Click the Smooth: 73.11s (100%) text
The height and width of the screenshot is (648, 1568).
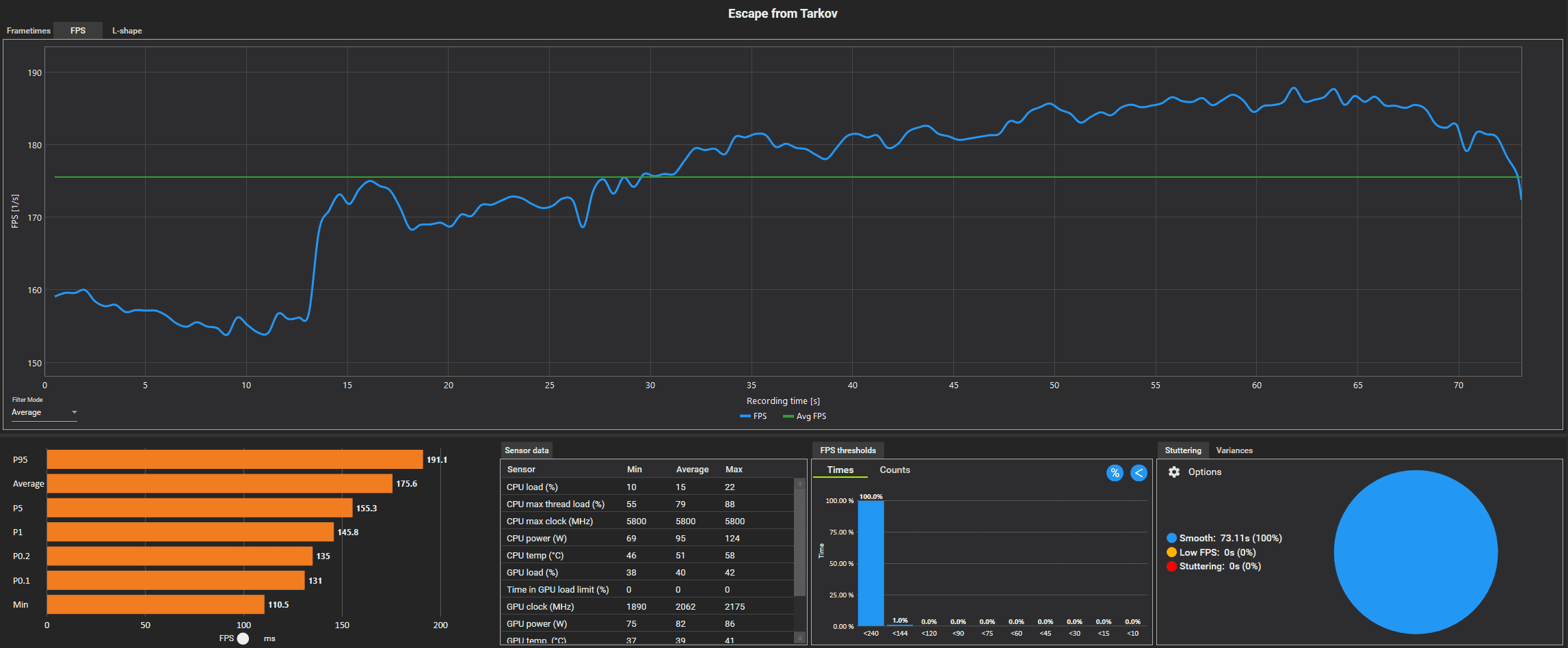click(x=1231, y=538)
